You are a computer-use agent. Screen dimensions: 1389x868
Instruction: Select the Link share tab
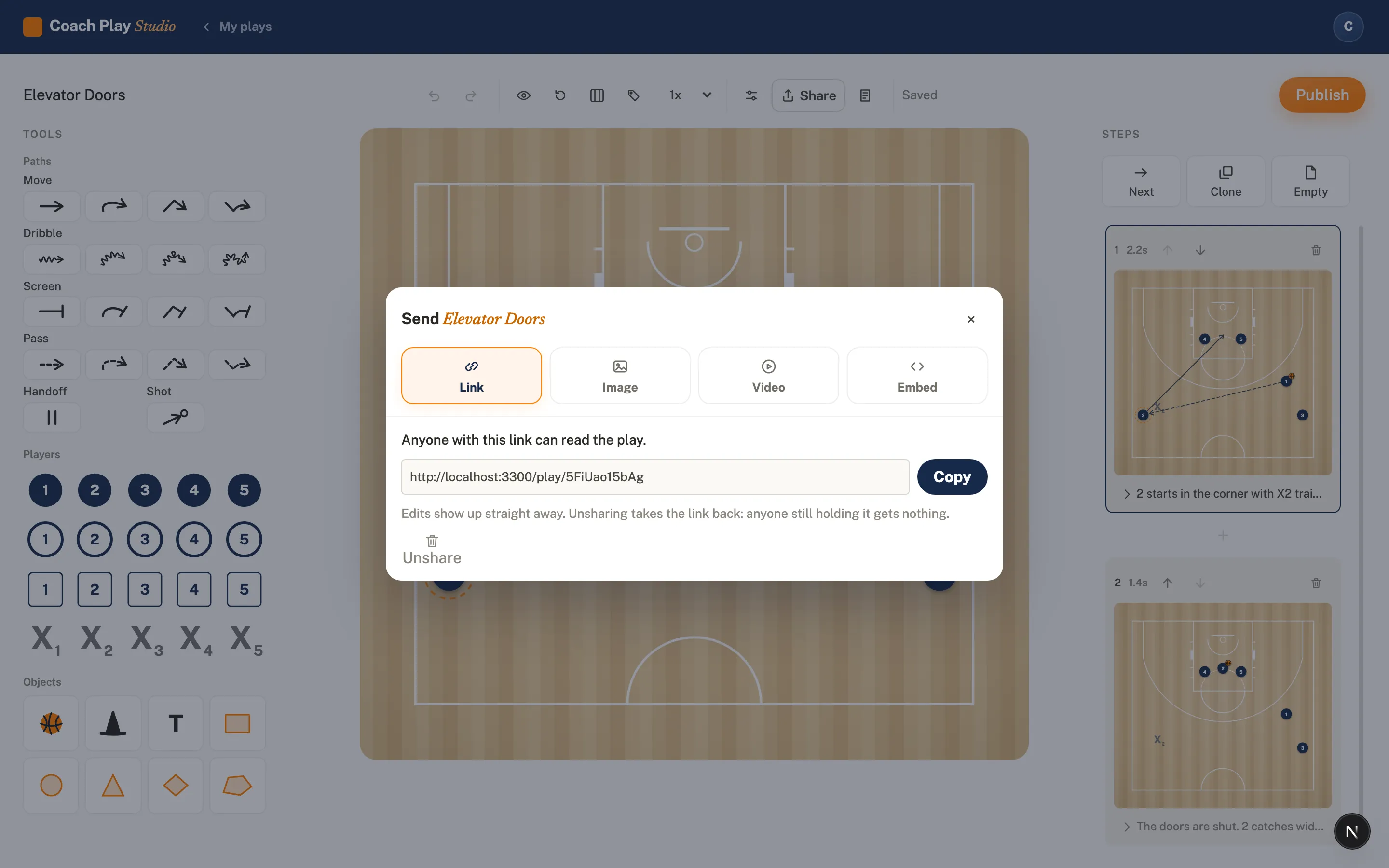471,376
